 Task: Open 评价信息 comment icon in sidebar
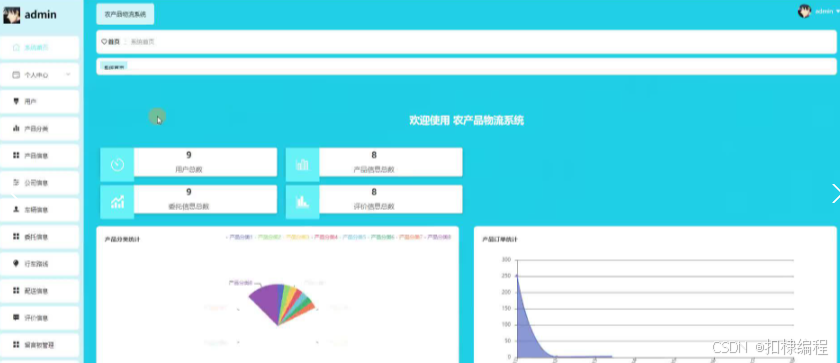pyautogui.click(x=16, y=317)
